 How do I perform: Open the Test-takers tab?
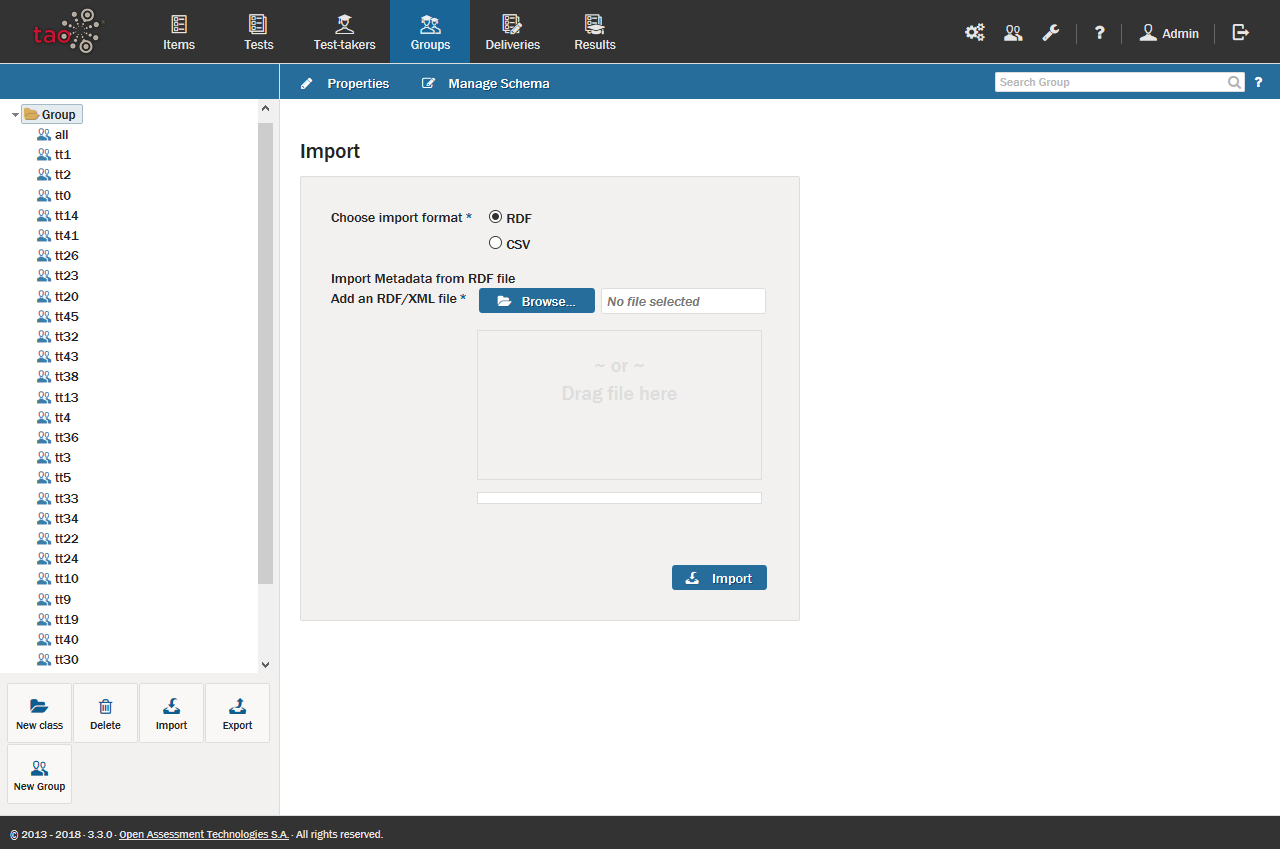click(344, 32)
